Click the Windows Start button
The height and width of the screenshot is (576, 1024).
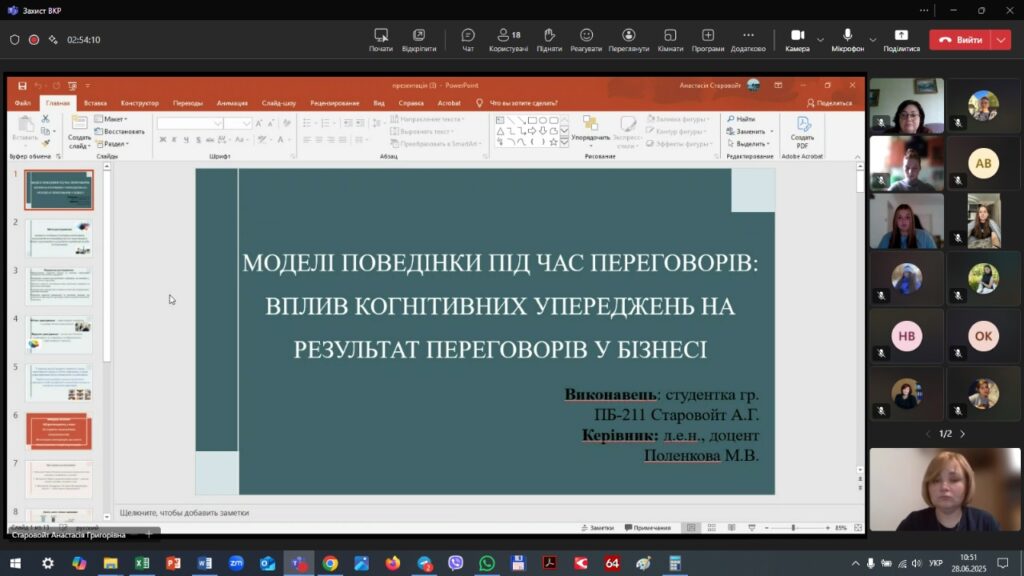coord(15,563)
